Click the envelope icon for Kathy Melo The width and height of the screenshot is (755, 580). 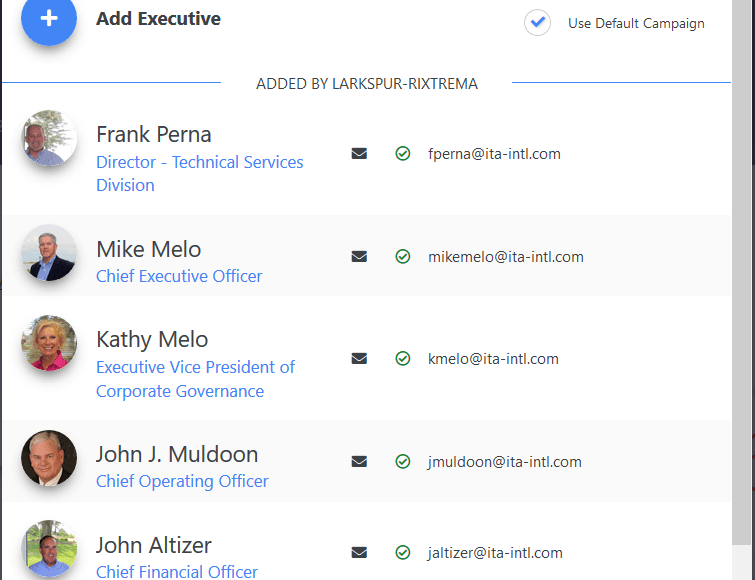(x=359, y=359)
